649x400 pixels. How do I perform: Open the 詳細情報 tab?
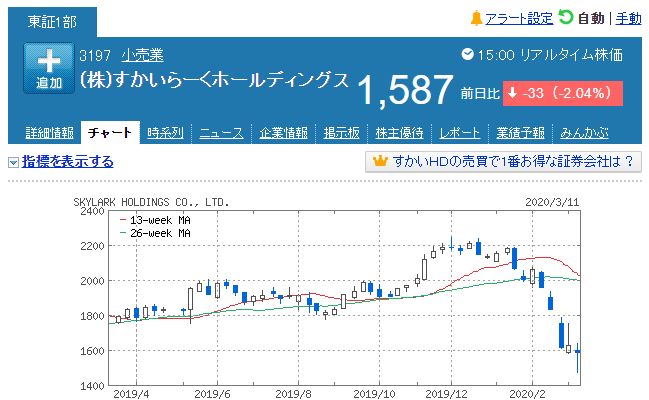coord(49,133)
